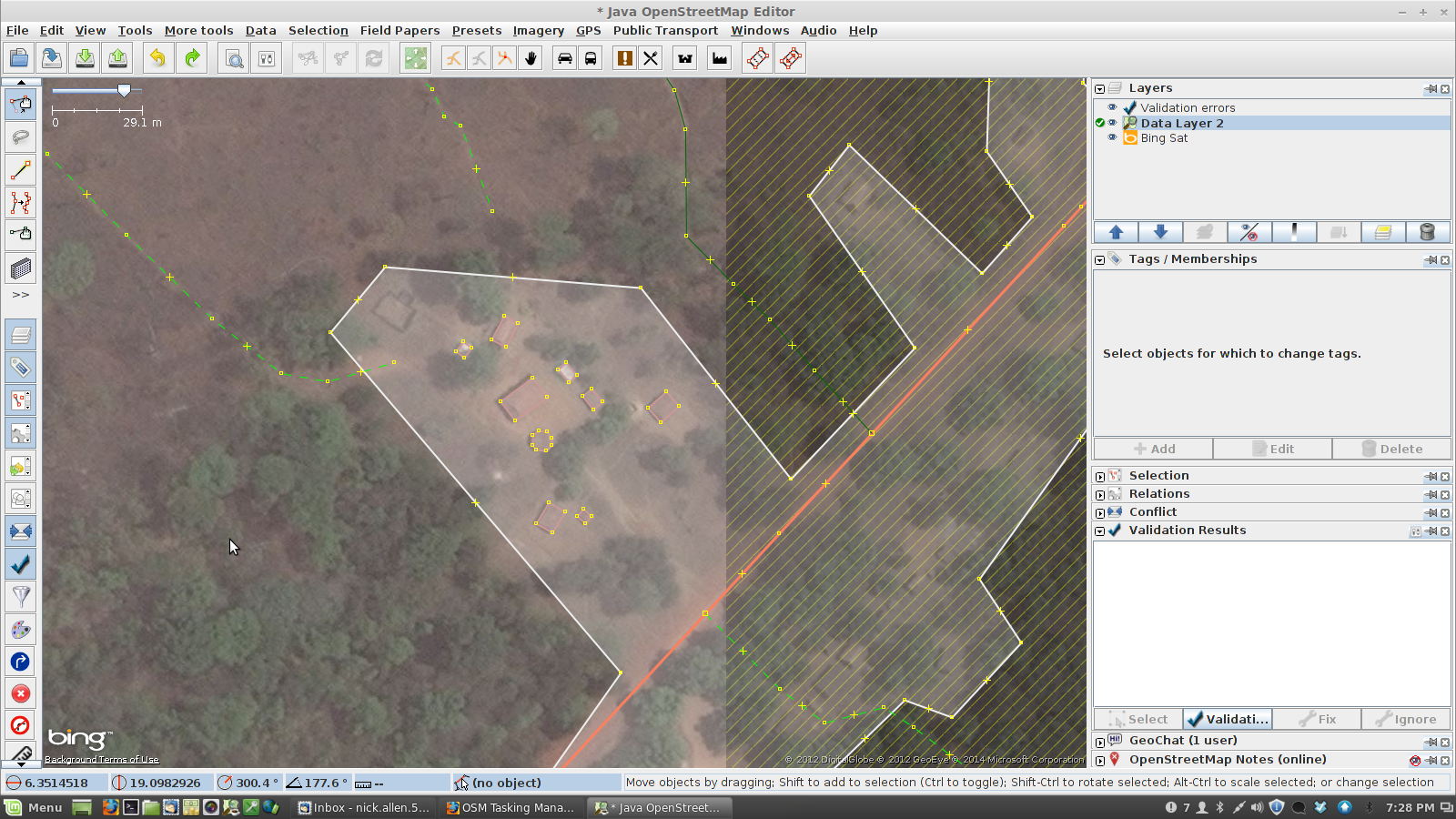The width and height of the screenshot is (1456, 819).
Task: Open the Imagery menu
Action: (x=538, y=30)
